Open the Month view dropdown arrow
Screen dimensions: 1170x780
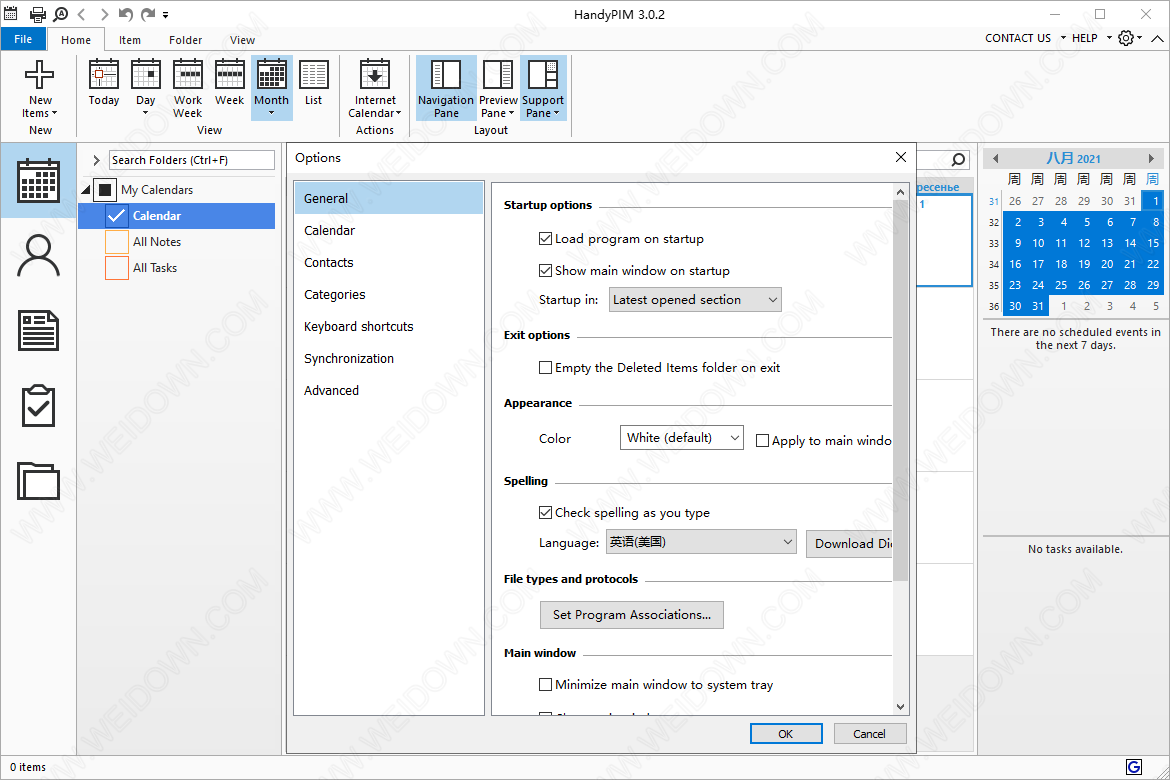[x=272, y=113]
